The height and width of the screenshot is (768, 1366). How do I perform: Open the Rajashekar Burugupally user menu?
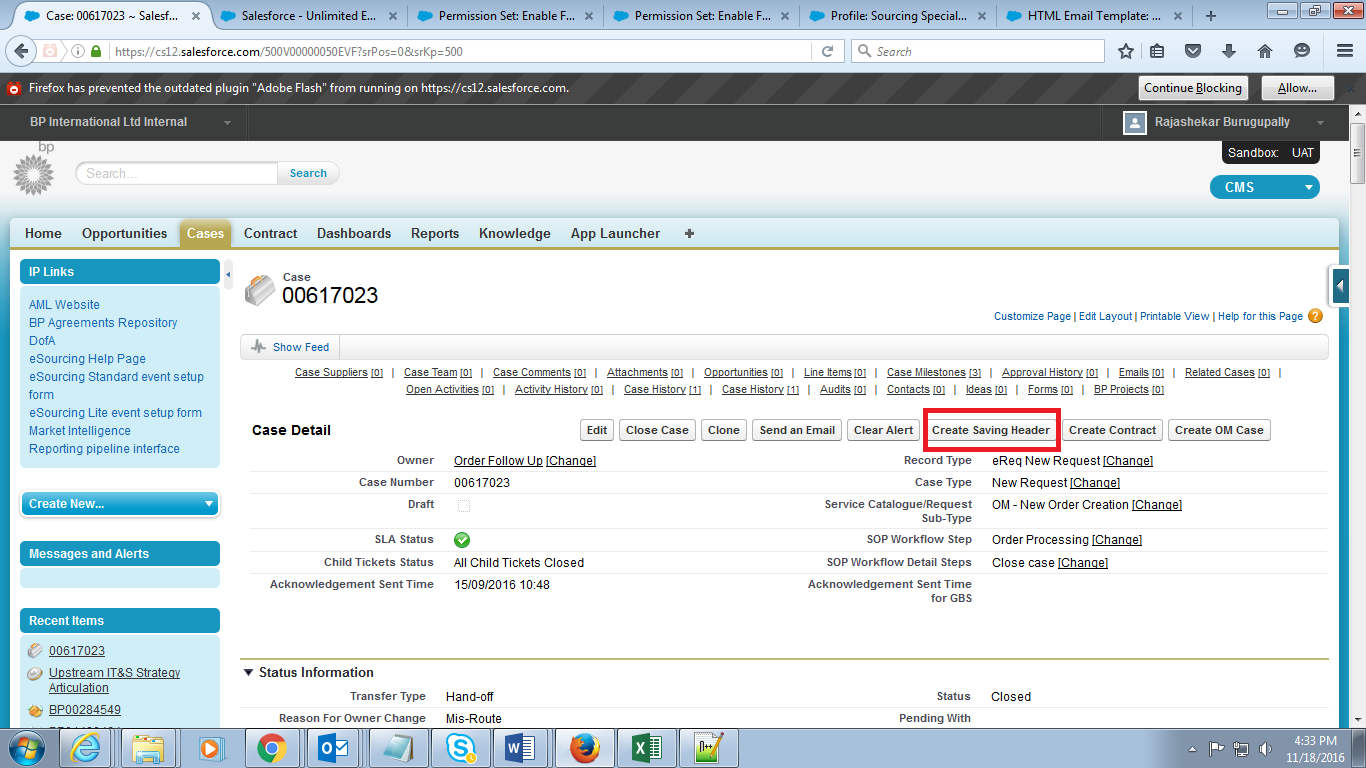click(1225, 122)
